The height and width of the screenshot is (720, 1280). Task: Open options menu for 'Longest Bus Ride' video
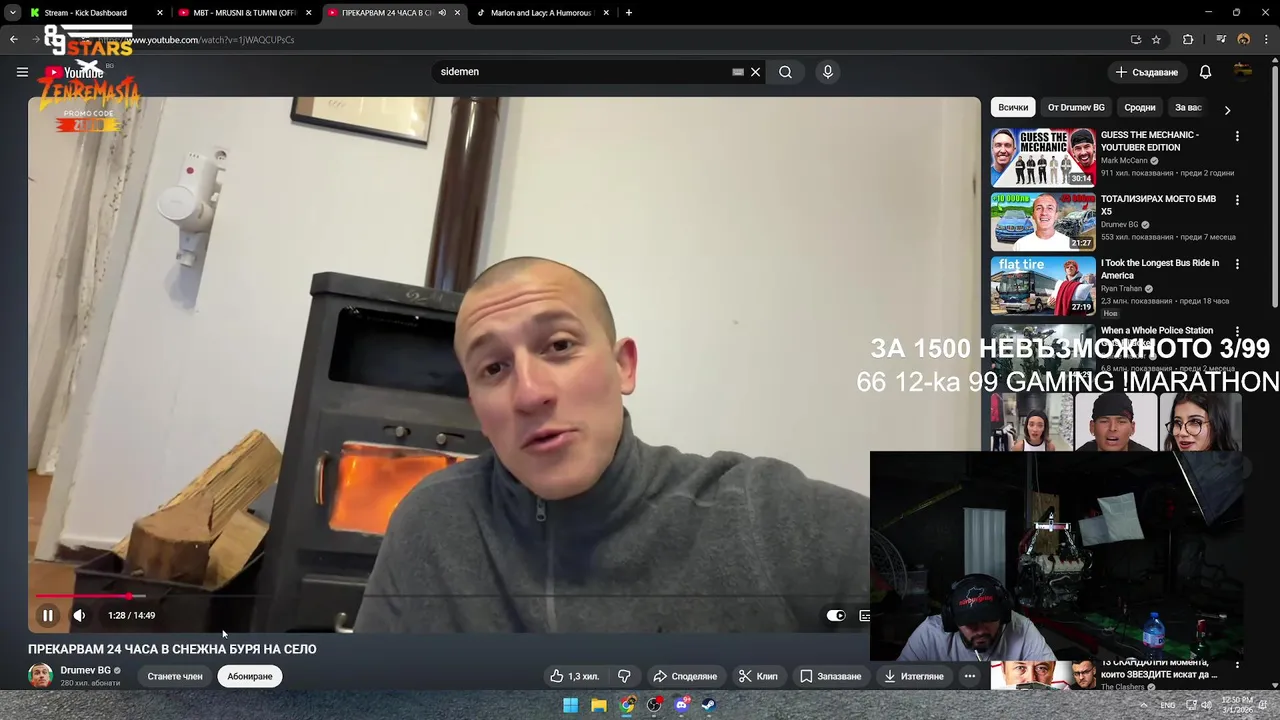pos(1237,264)
